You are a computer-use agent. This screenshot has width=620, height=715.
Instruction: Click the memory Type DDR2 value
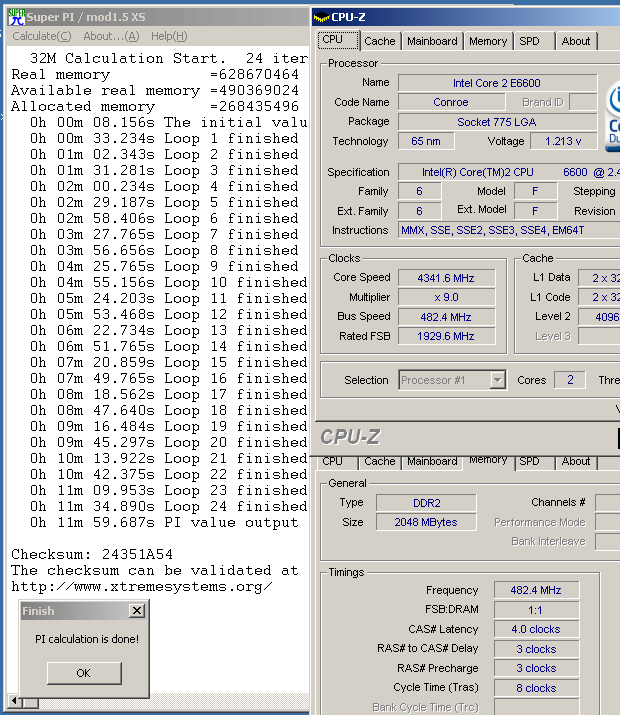(426, 503)
